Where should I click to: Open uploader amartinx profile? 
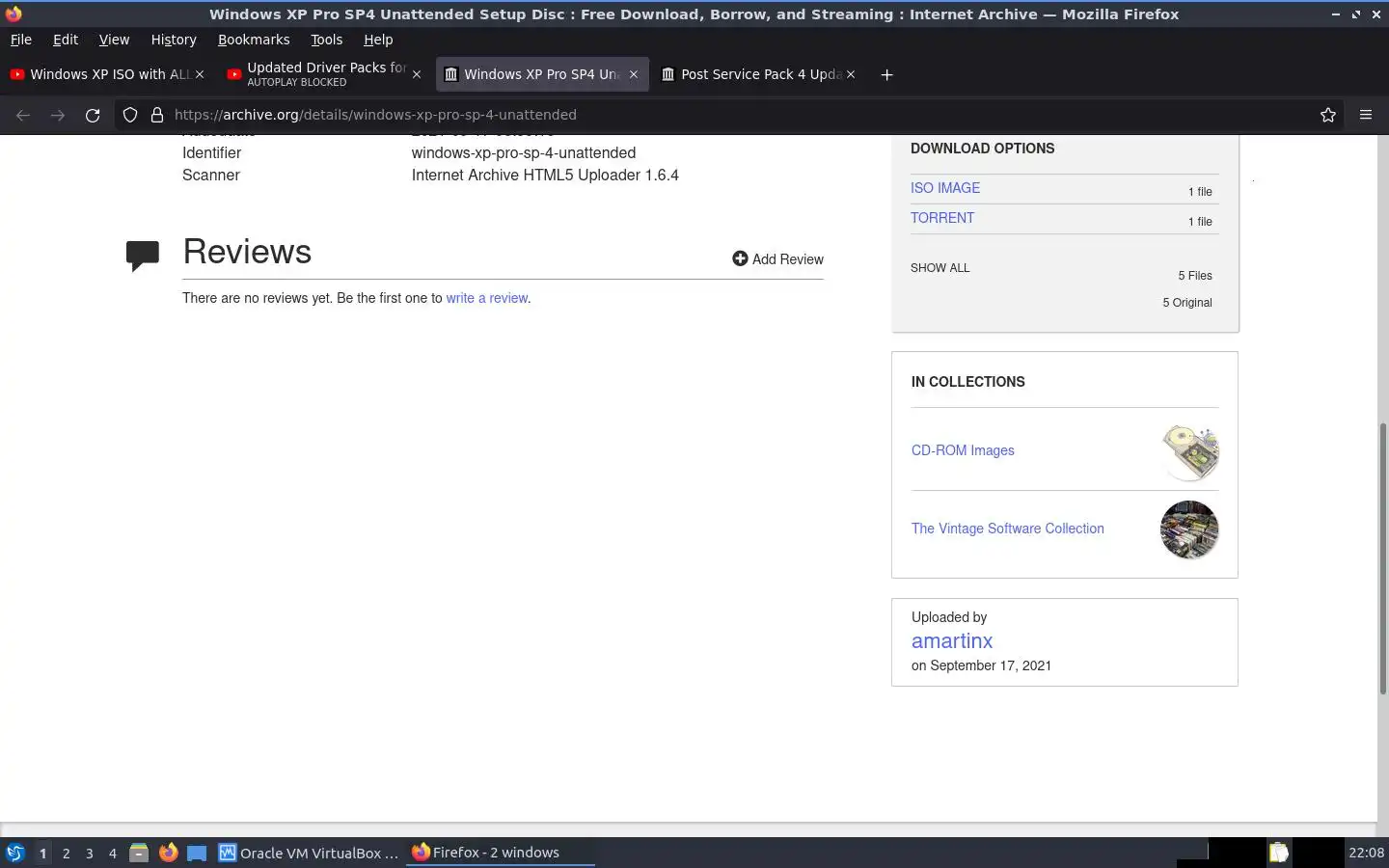point(952,641)
